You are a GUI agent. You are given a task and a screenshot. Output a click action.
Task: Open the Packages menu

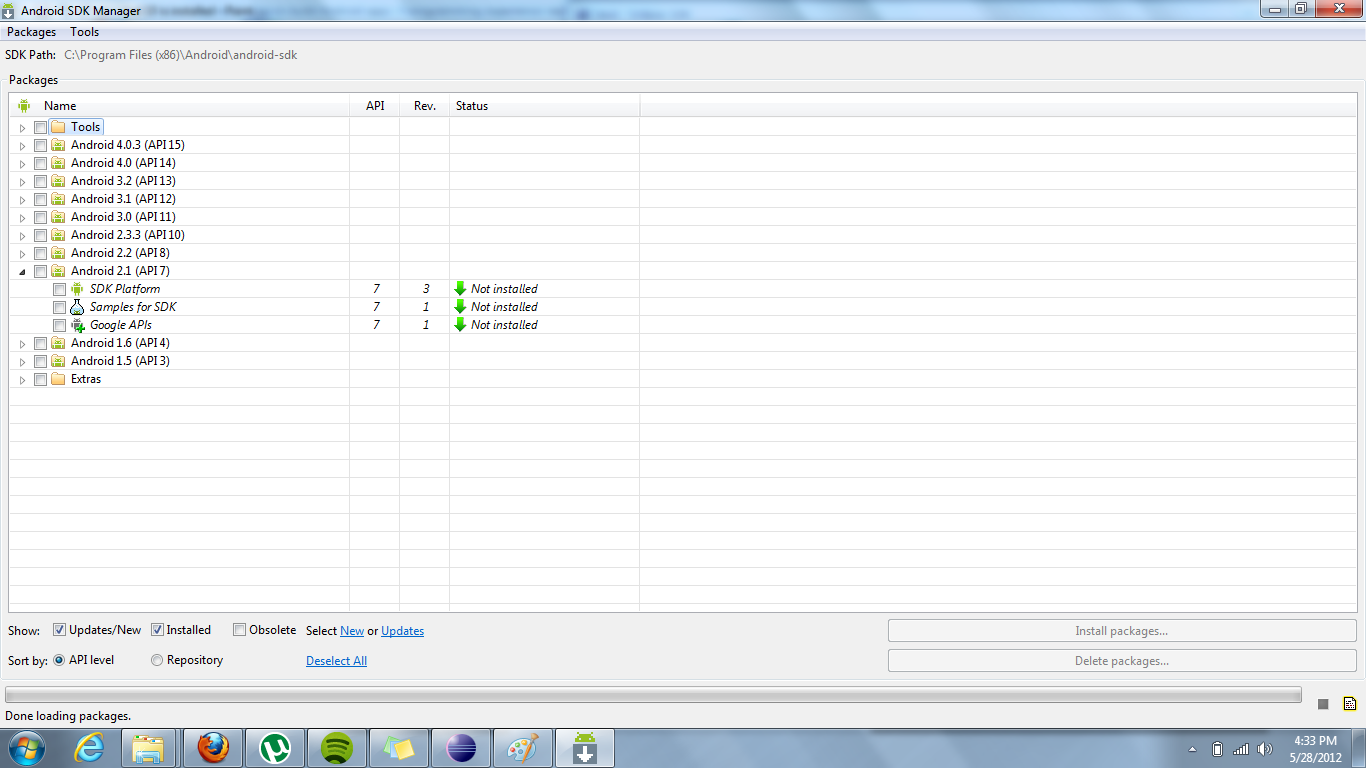(x=32, y=32)
